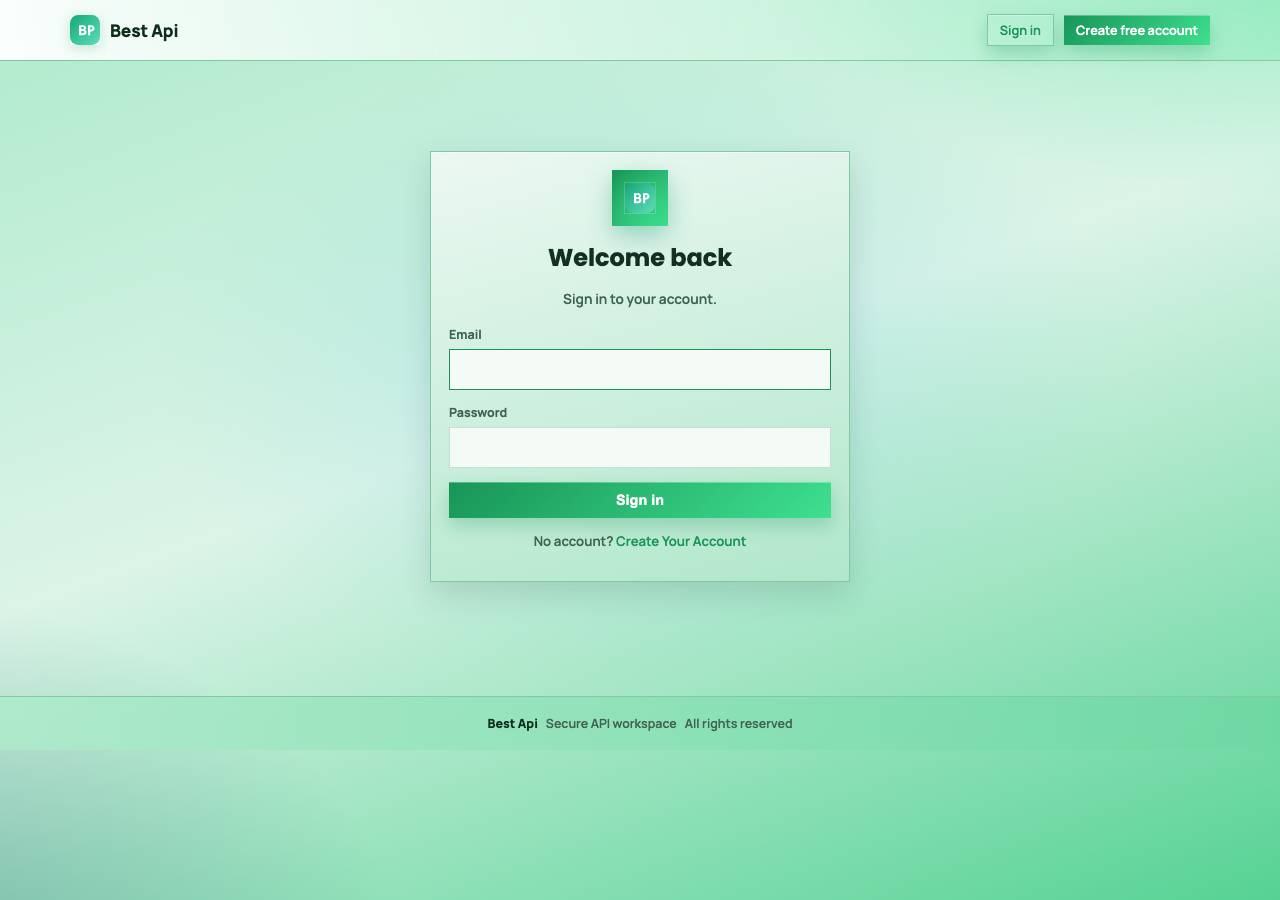The height and width of the screenshot is (900, 1280).
Task: Open the Best Api home link
Action: 124,30
